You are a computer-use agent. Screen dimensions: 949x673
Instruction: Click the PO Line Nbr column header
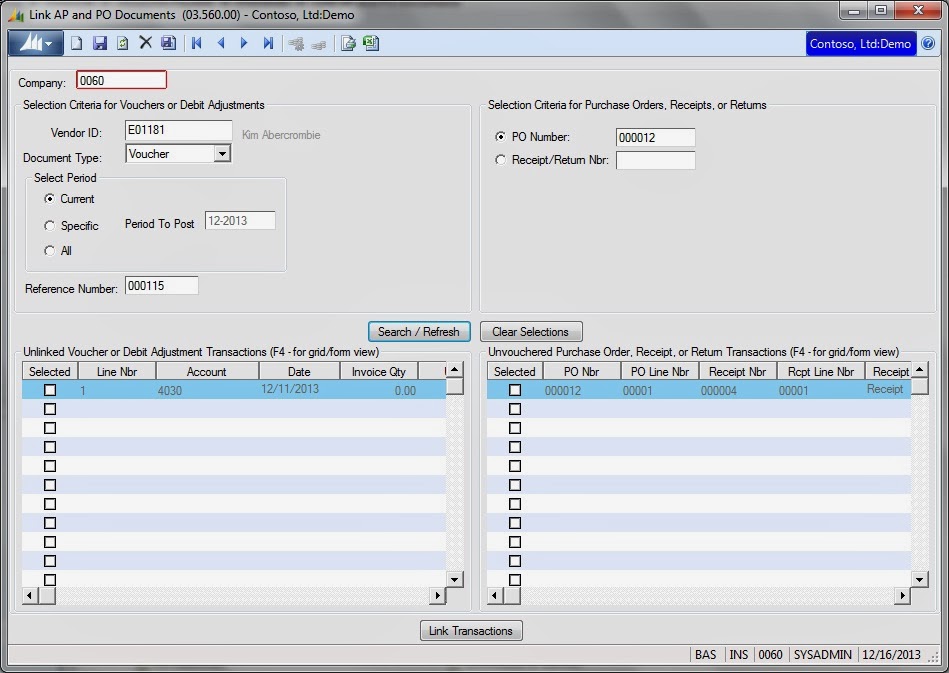(x=660, y=372)
